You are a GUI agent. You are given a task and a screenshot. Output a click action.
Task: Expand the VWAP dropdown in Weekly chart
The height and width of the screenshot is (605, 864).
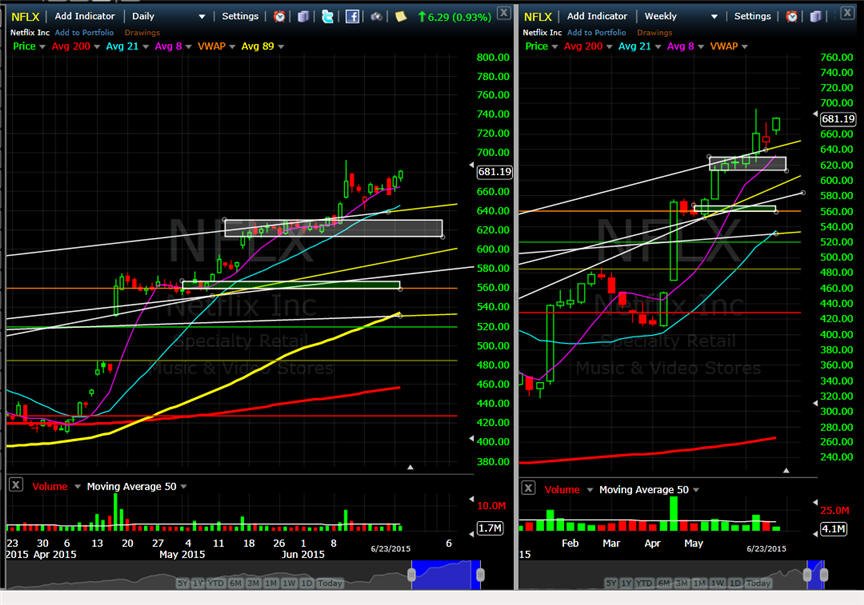click(x=744, y=47)
